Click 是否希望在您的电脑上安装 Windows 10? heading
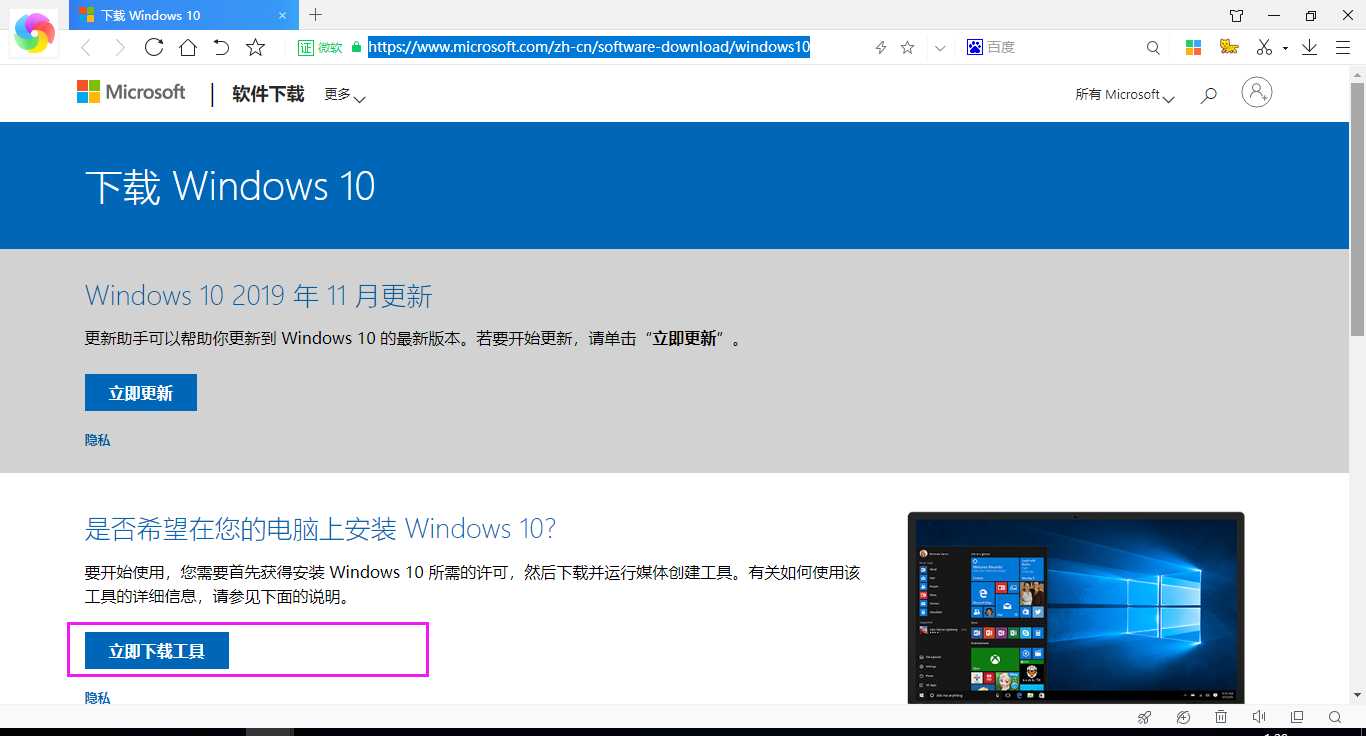 point(320,528)
